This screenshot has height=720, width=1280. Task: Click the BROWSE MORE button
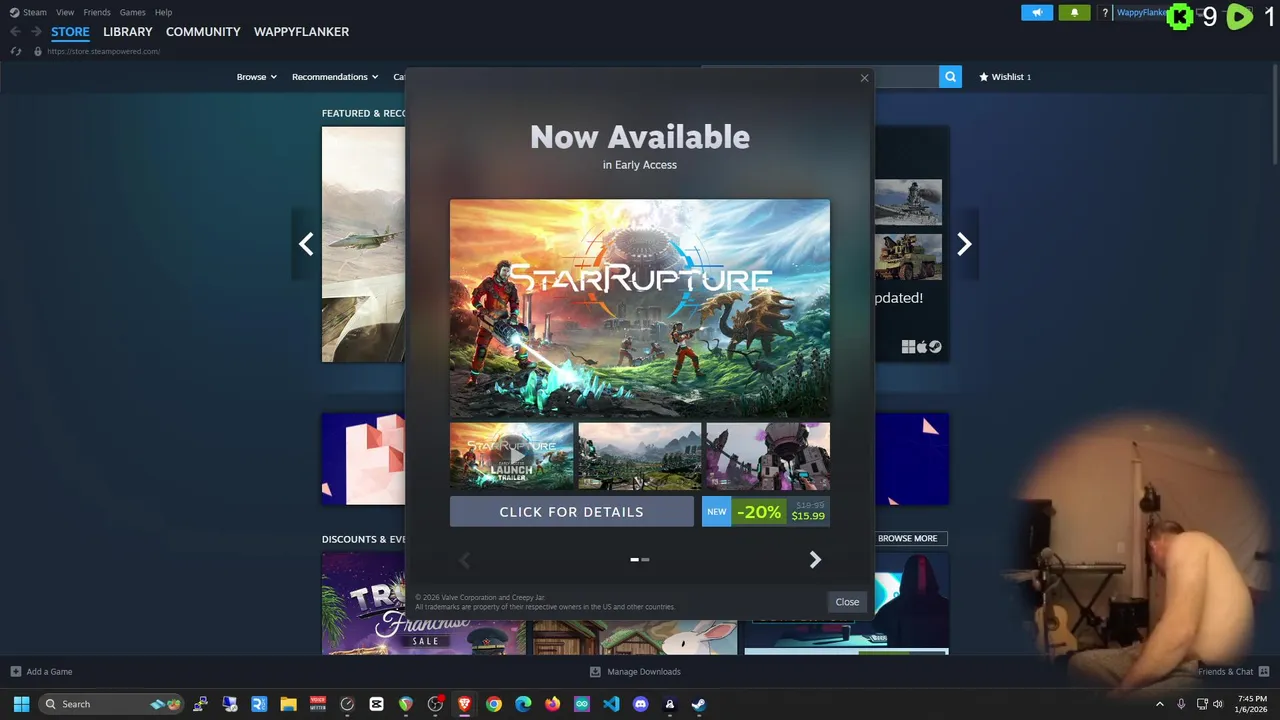[907, 539]
